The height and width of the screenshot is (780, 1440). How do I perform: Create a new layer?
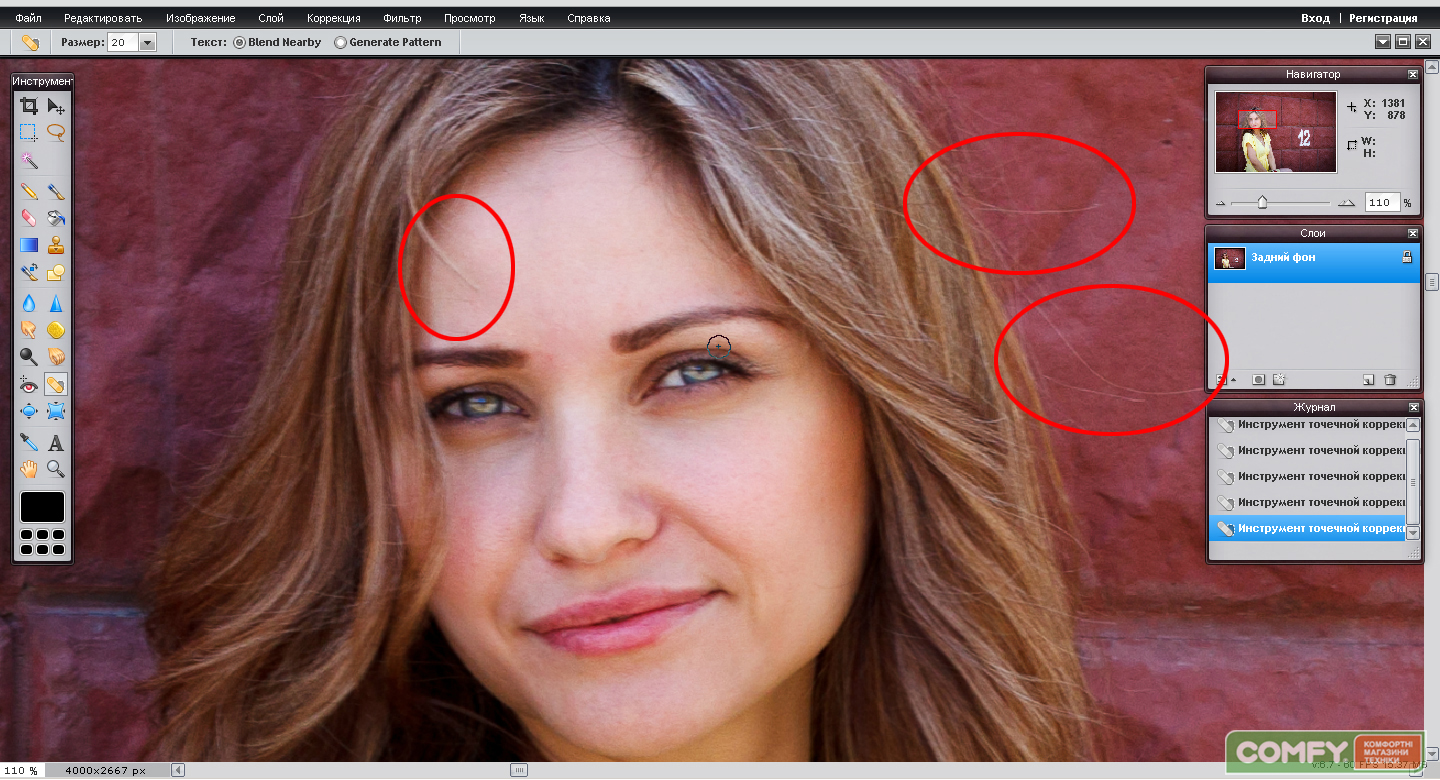click(x=1368, y=380)
